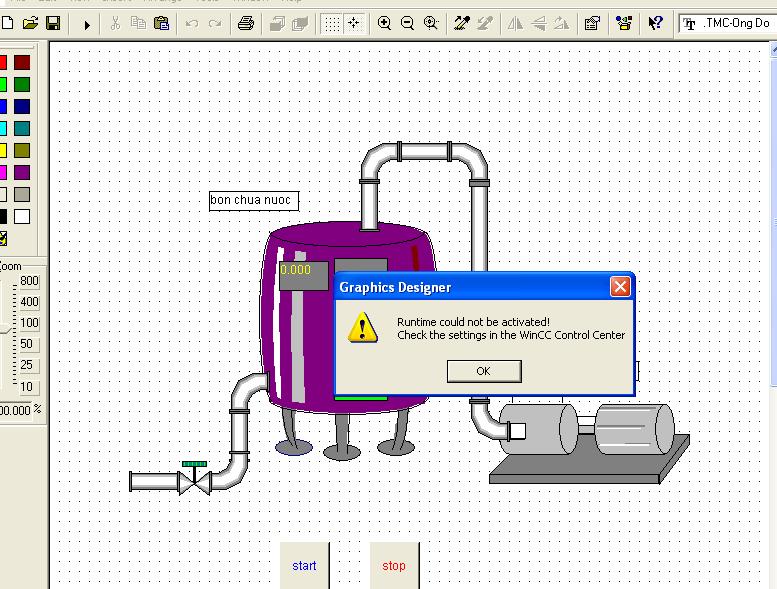
Task: Click the zoom percentage input field
Action: pyautogui.click(x=15, y=411)
